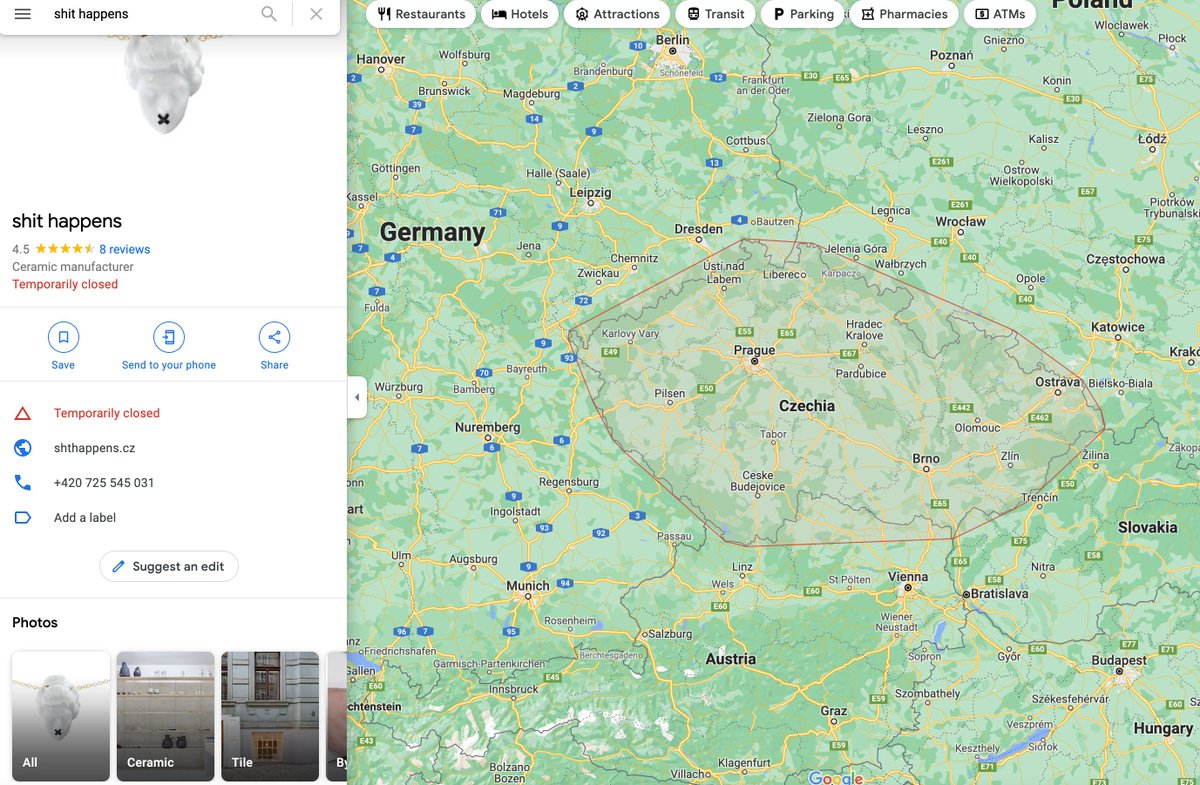
Task: Click the Brno label on map
Action: 926,459
